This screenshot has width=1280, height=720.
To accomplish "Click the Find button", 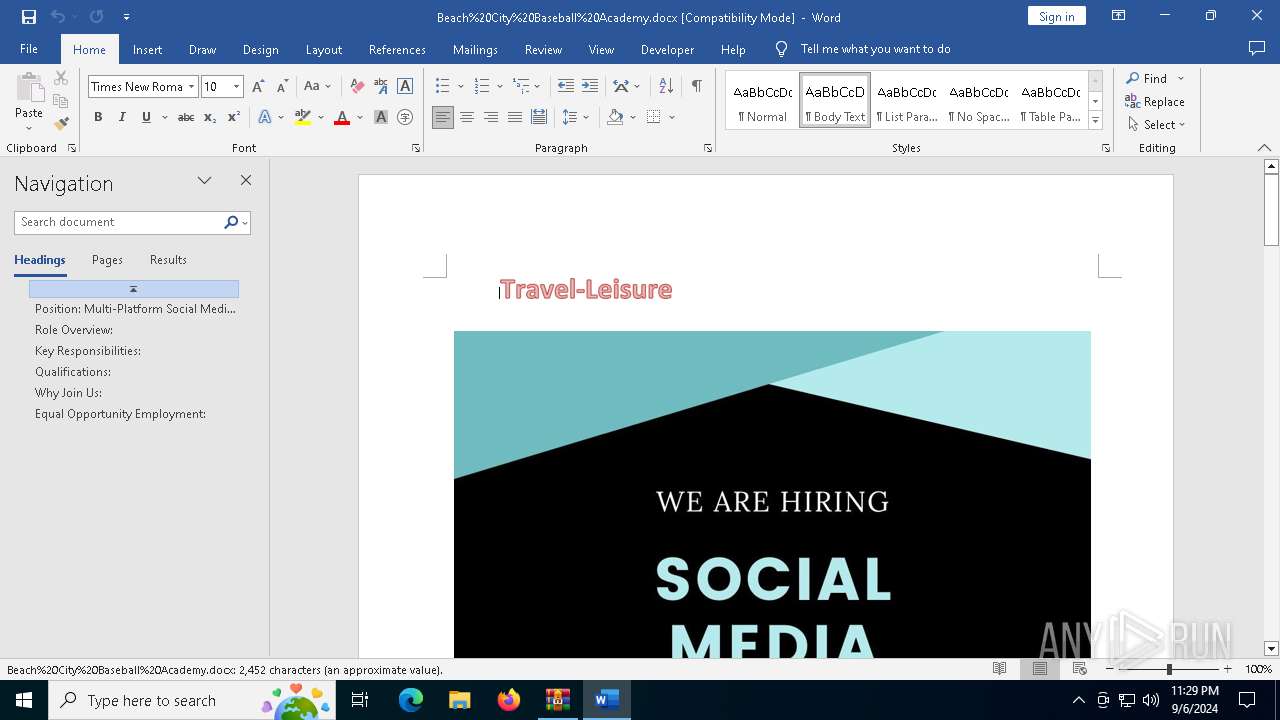I will pyautogui.click(x=1146, y=78).
